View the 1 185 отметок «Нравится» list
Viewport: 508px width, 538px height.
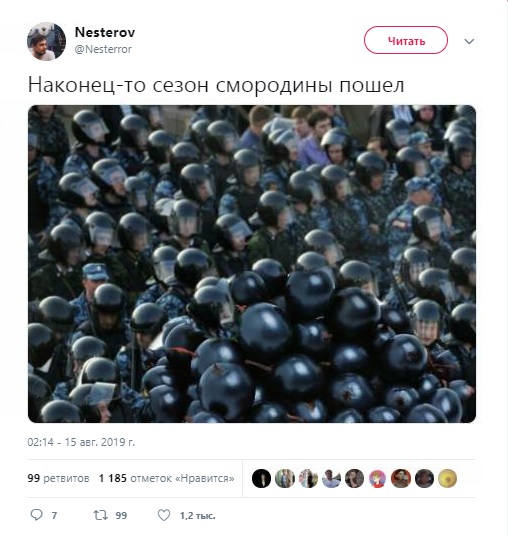[x=167, y=478]
